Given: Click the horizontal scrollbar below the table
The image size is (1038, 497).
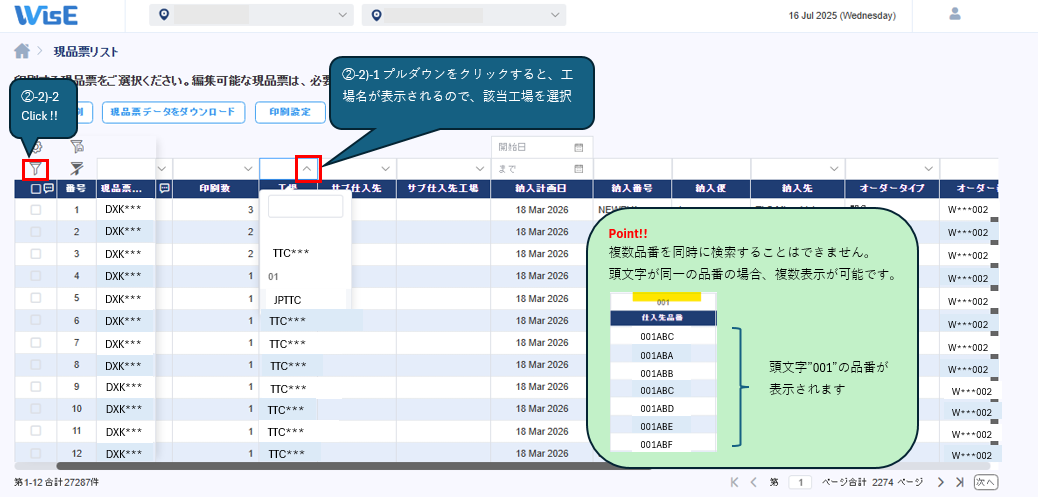Looking at the screenshot, I should (400, 466).
